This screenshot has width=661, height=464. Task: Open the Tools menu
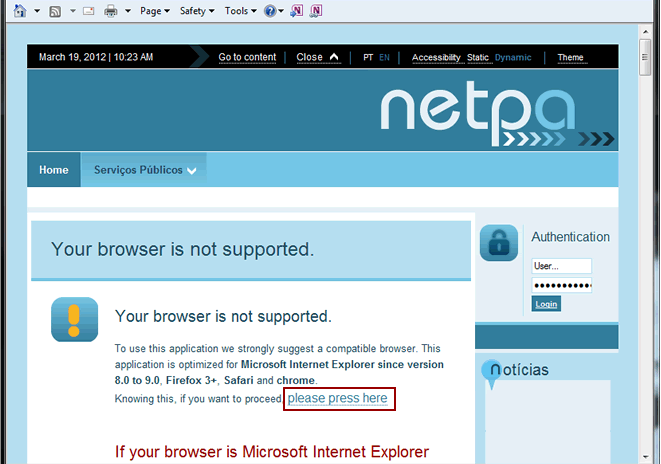[x=240, y=11]
